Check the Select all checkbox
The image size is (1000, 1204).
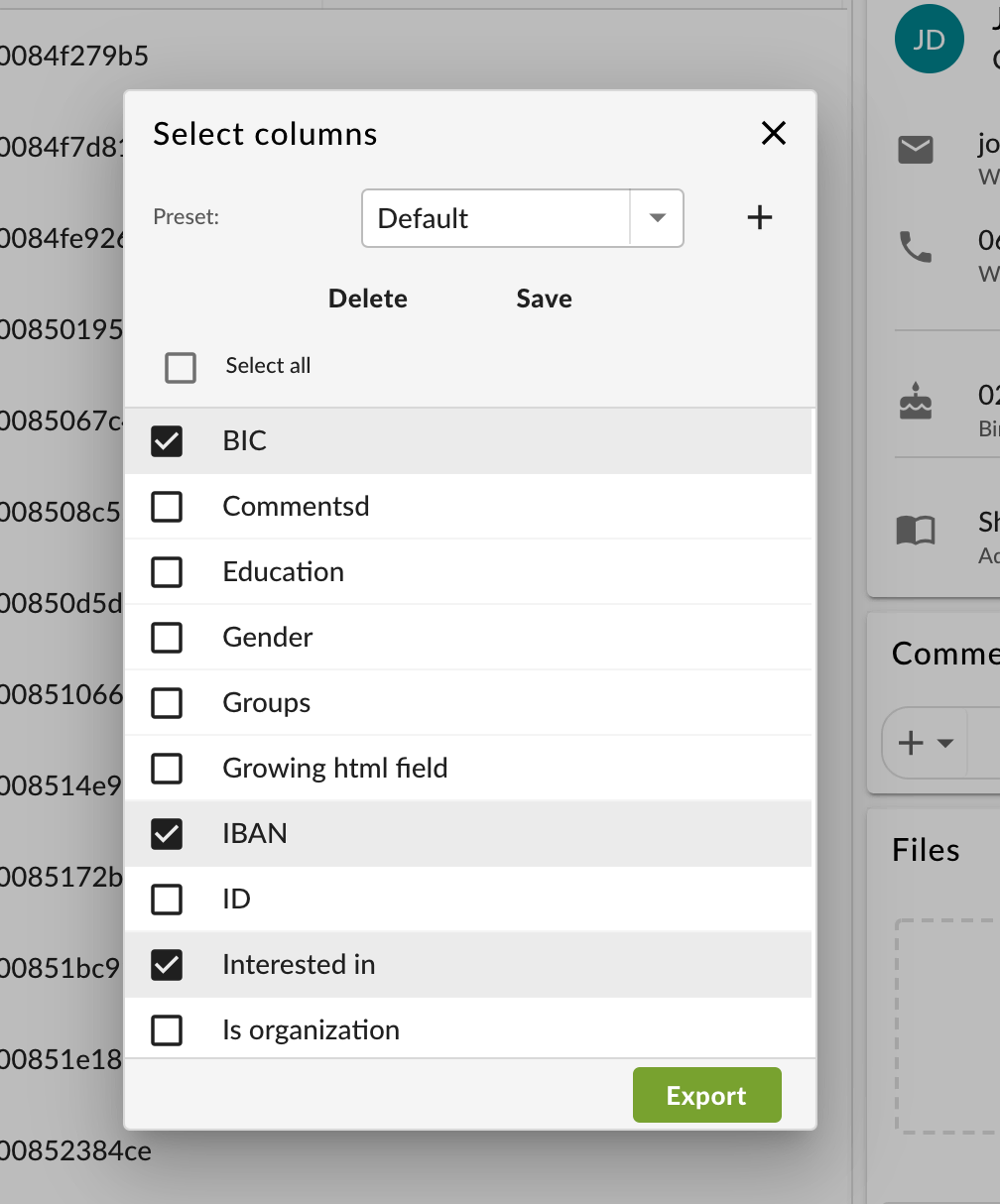[x=181, y=368]
